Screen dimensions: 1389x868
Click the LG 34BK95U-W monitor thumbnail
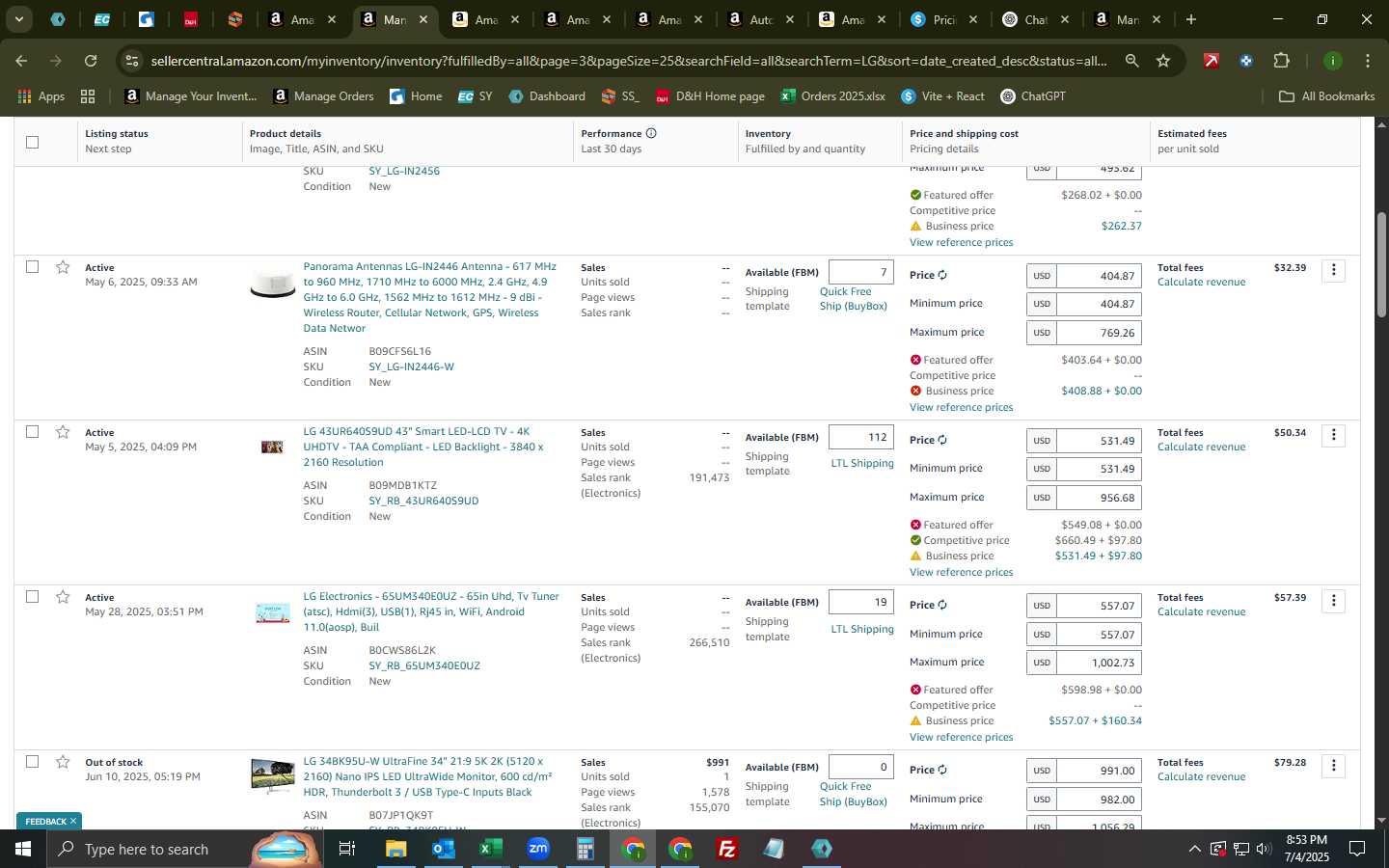click(x=272, y=775)
